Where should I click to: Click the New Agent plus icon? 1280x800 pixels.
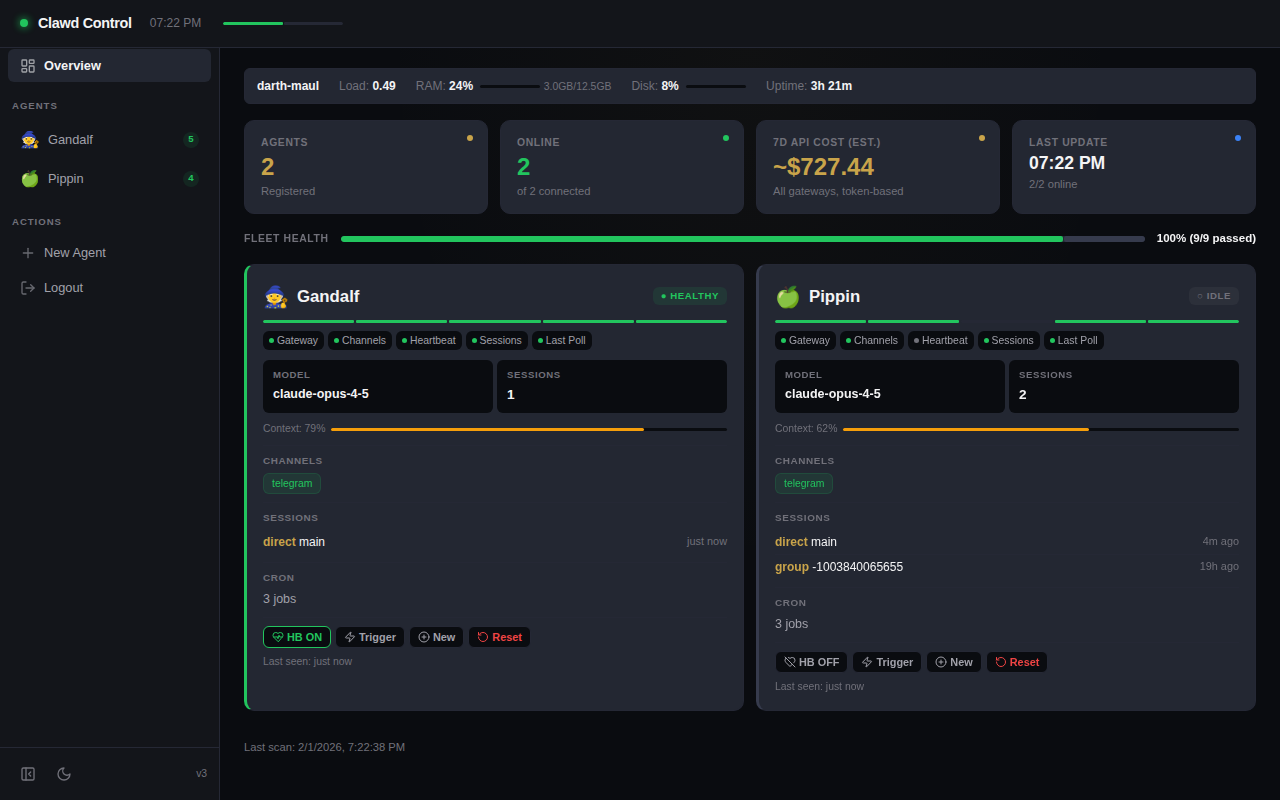[x=28, y=253]
